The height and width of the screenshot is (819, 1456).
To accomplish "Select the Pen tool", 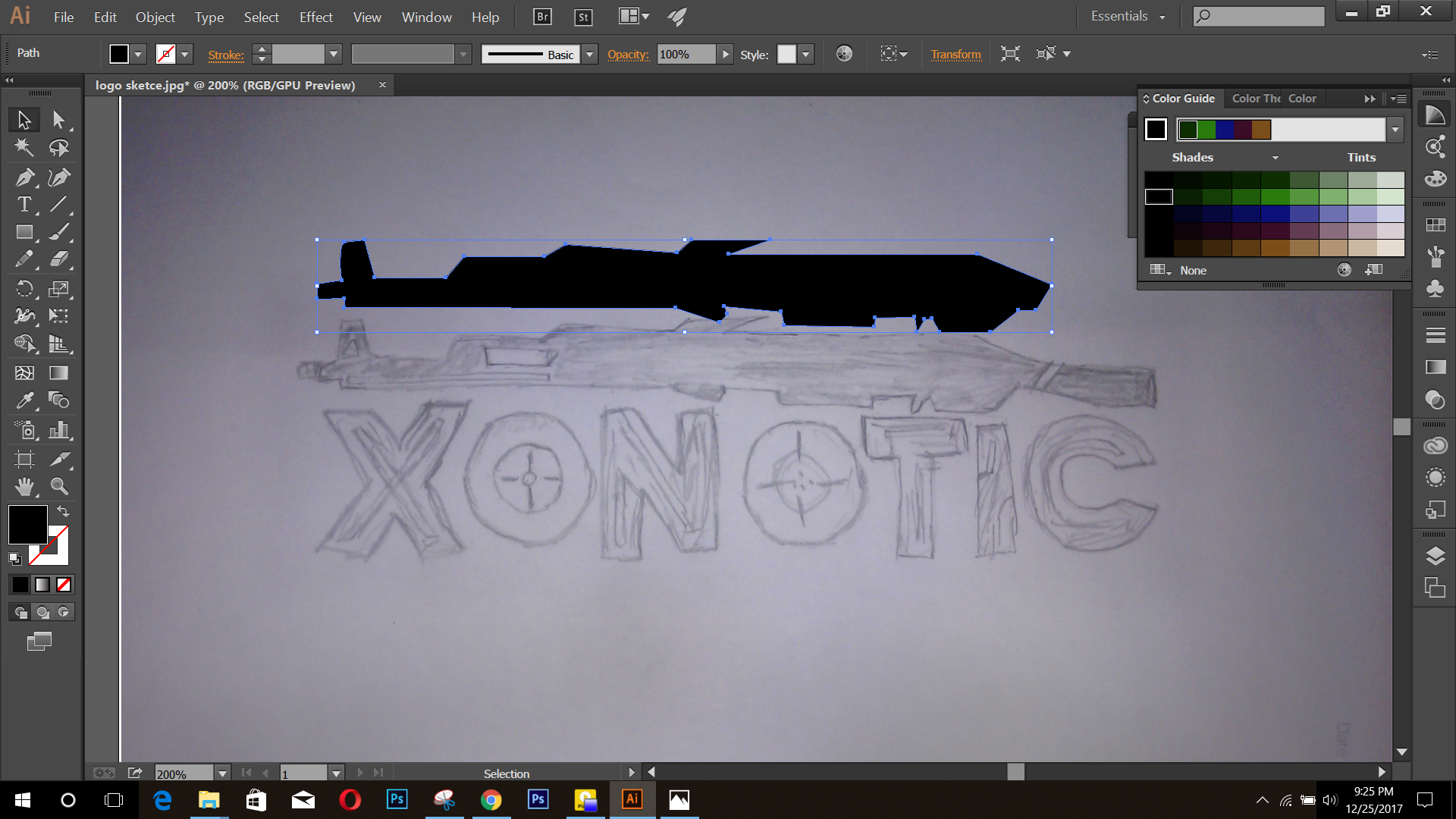I will click(24, 177).
